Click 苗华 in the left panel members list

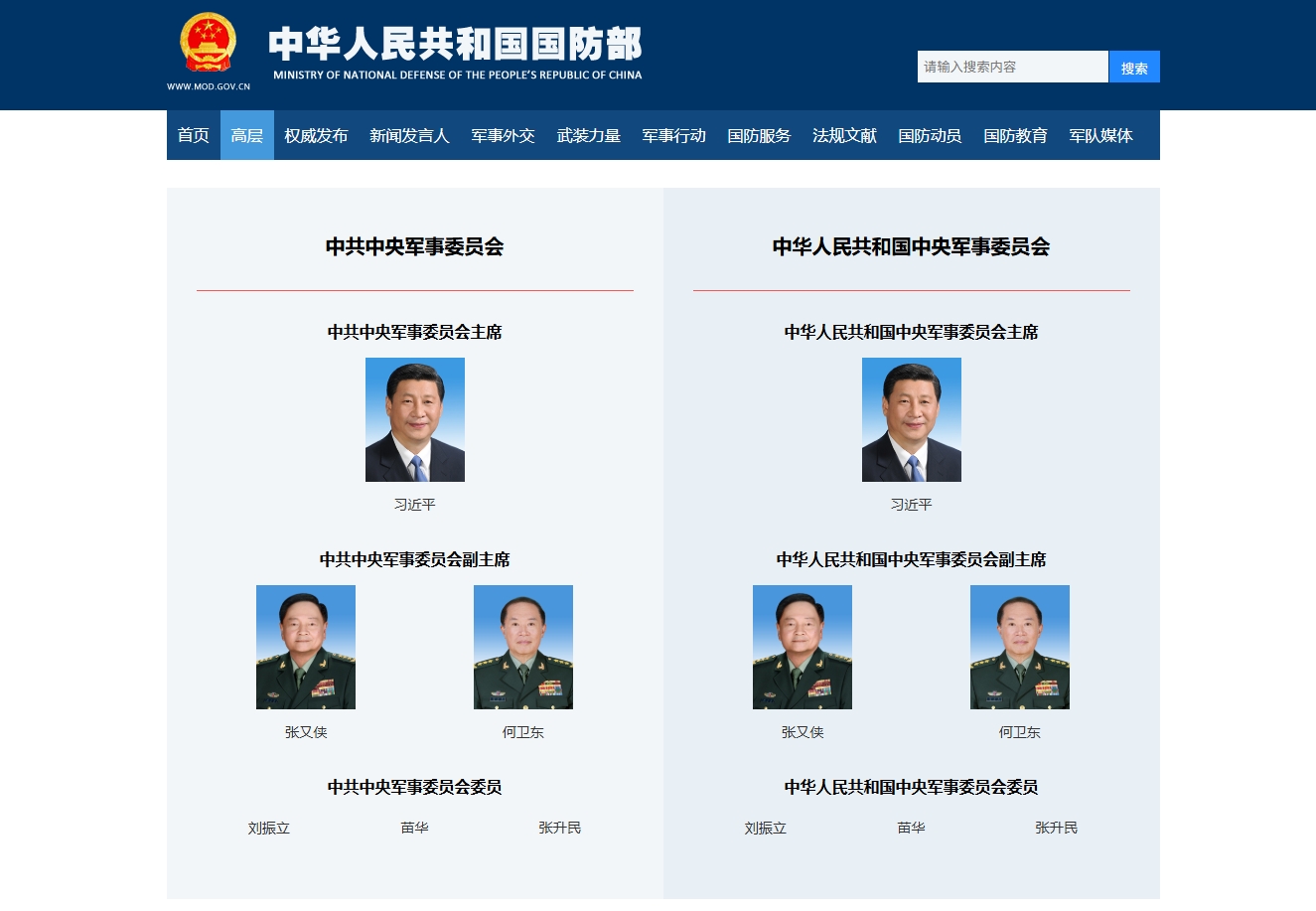[415, 828]
